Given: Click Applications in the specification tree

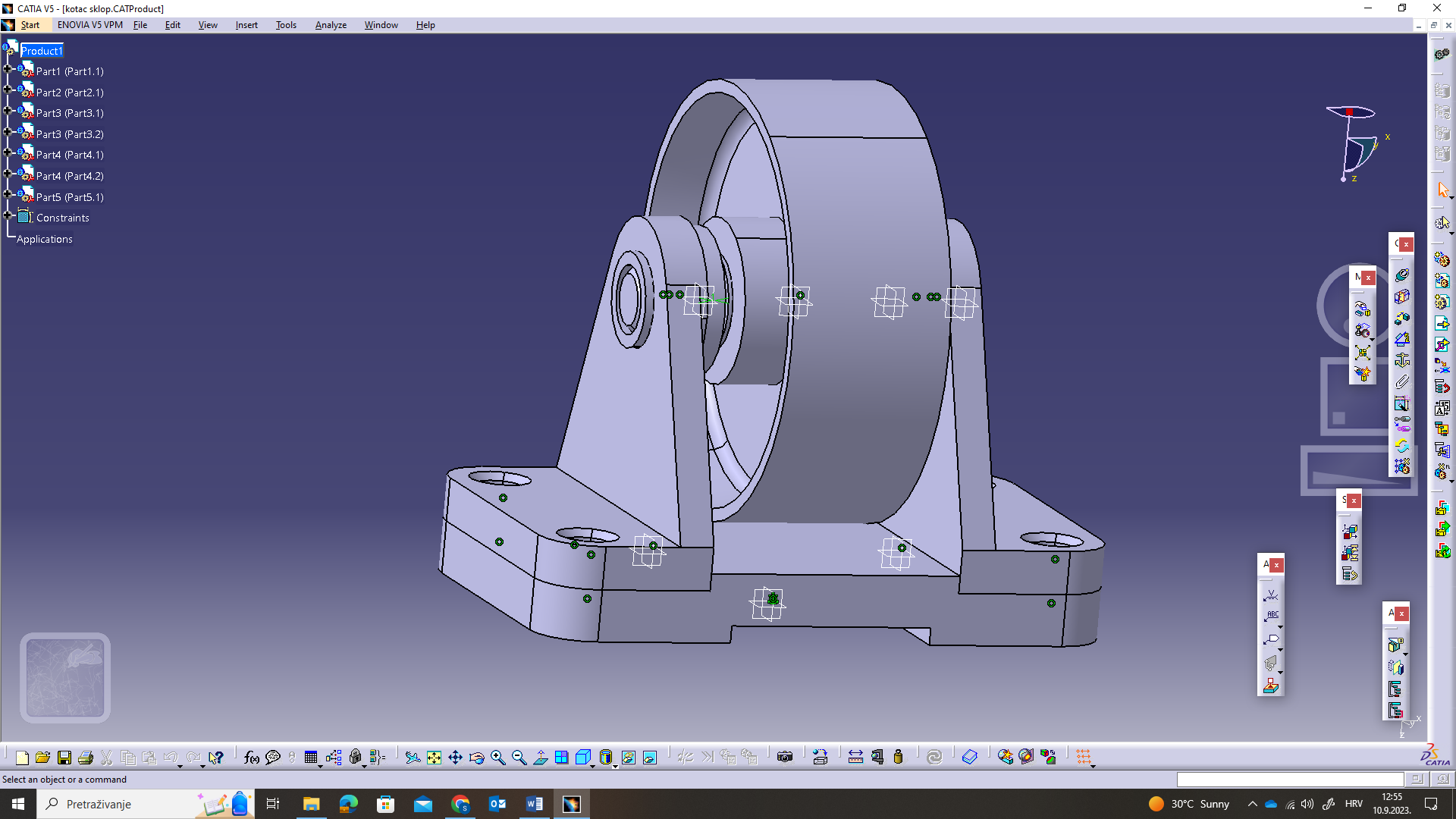Looking at the screenshot, I should click(x=45, y=239).
